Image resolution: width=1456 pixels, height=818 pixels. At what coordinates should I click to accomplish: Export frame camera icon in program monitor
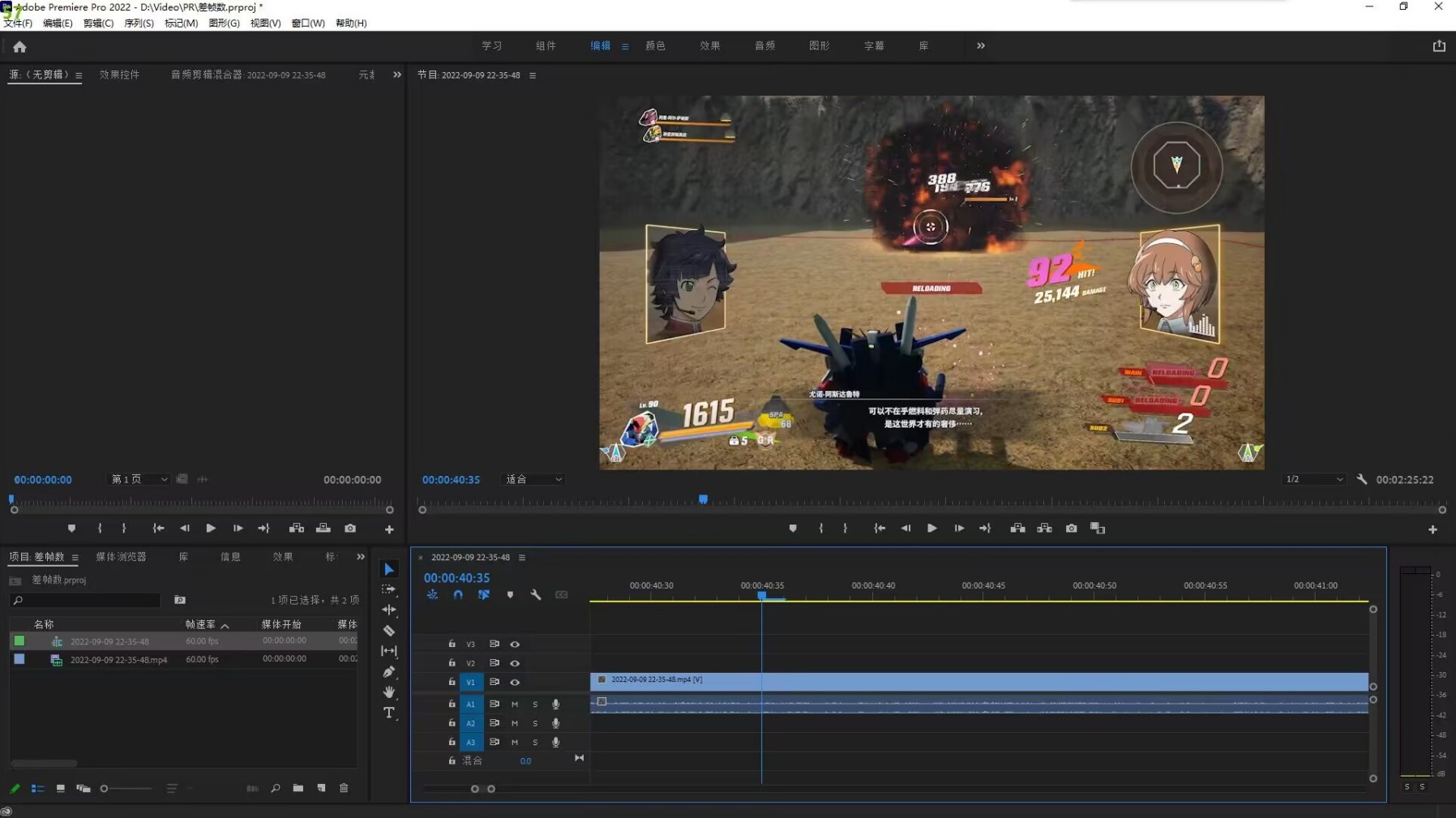coord(1071,529)
